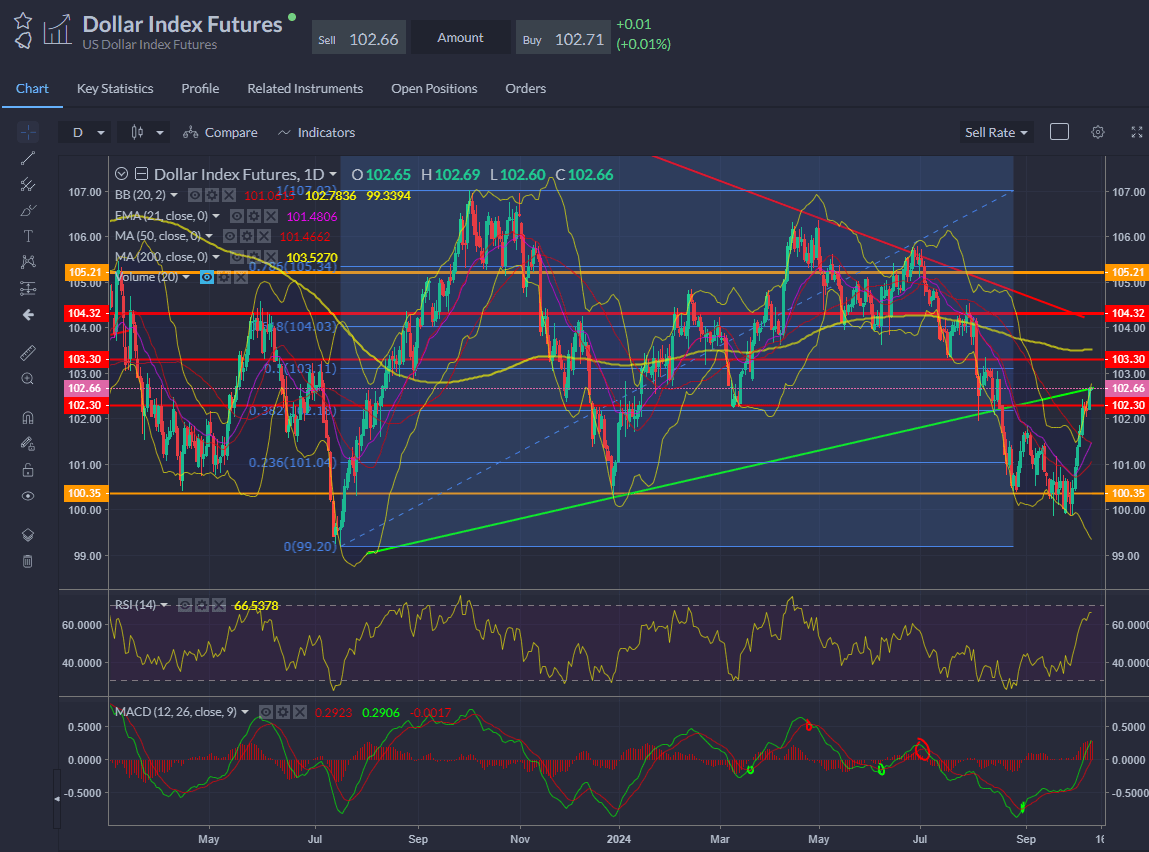The image size is (1149, 852).
Task: Click the 100.35 orange price label
Action: pos(1128,493)
